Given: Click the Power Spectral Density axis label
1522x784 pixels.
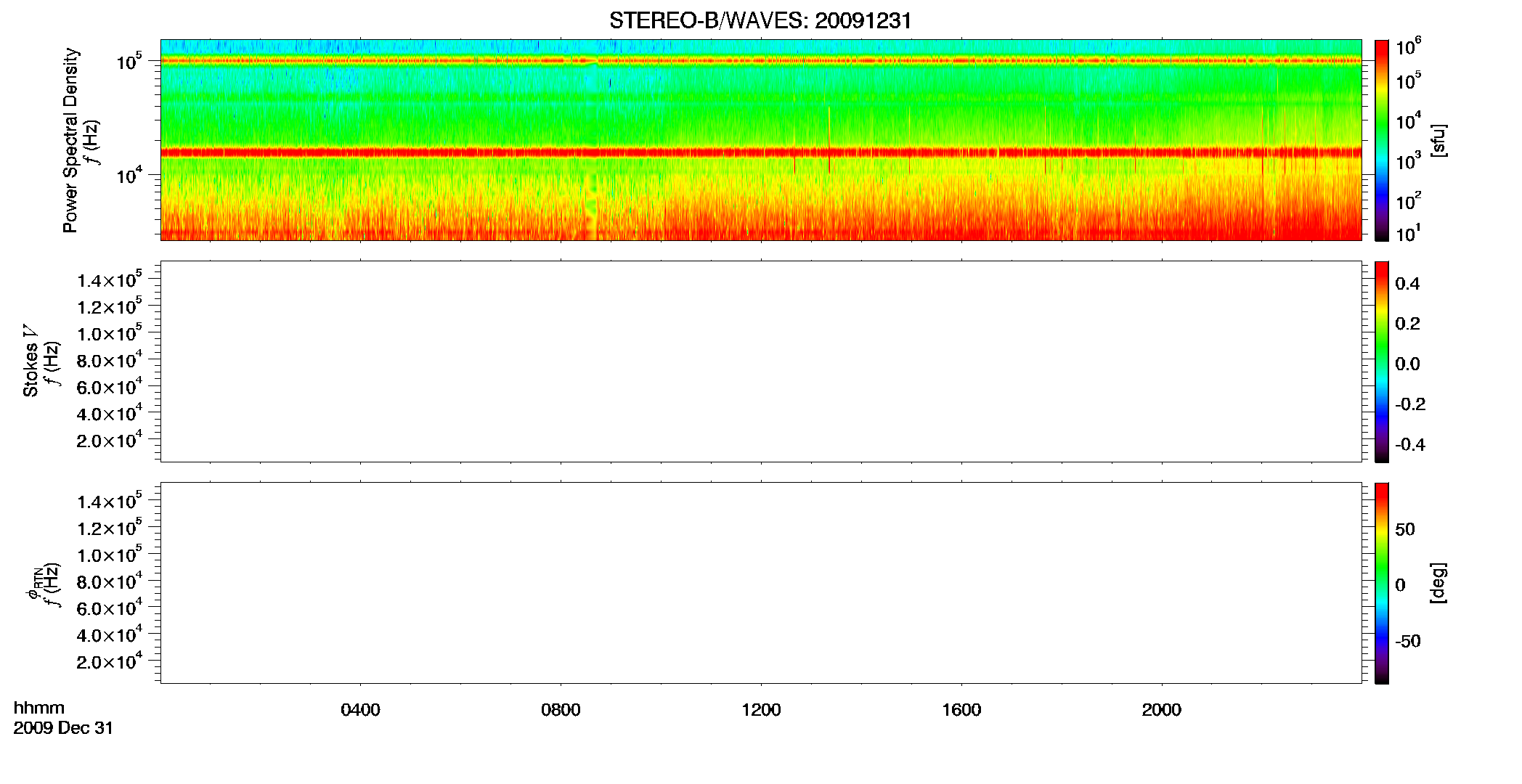Looking at the screenshot, I should tap(70, 140).
